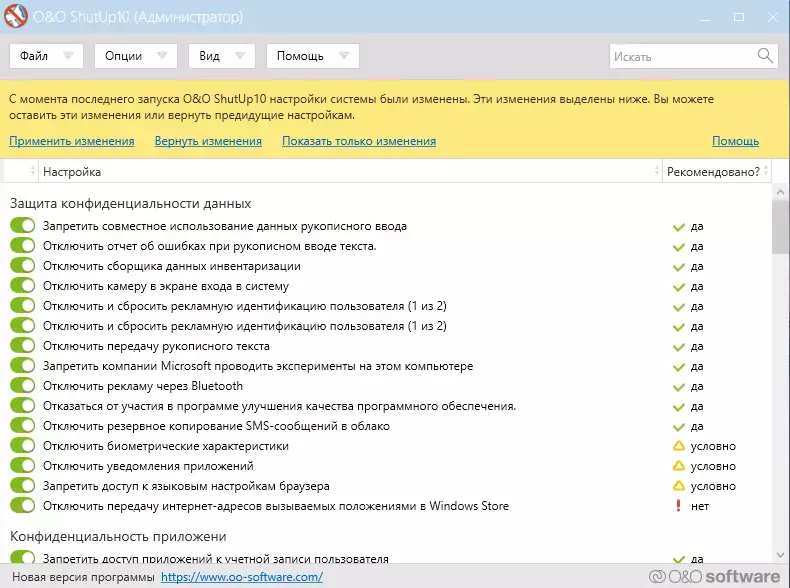Click Вернуть изменения link

pos(208,141)
